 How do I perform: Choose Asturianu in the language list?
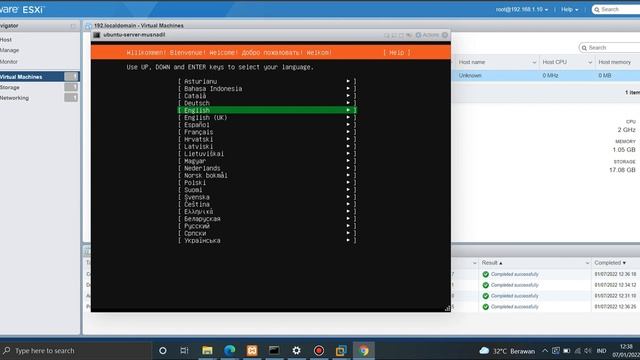click(267, 81)
